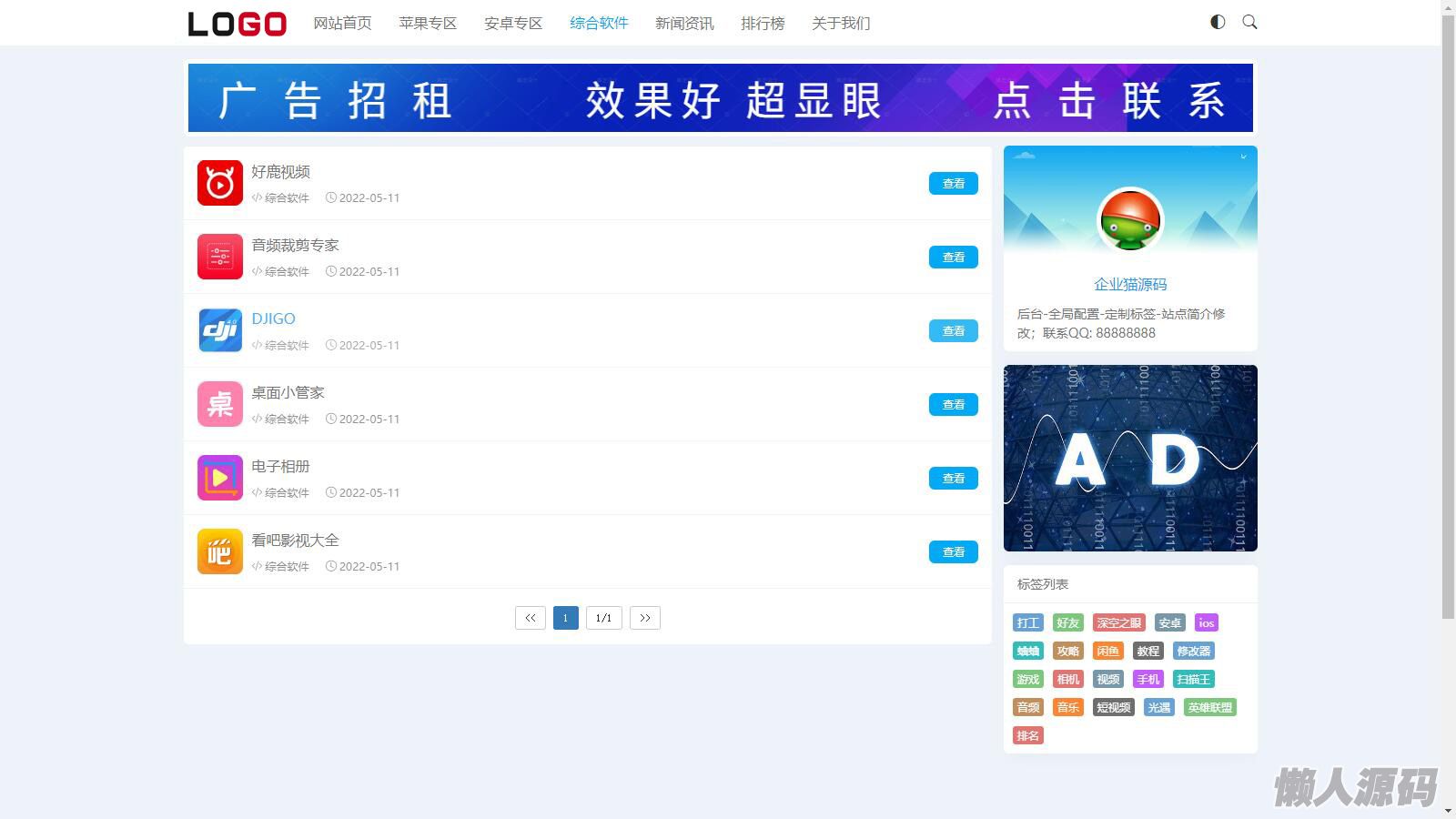Open the 英雄联盟 tag
Screen dimensions: 1456x819
tap(1209, 708)
